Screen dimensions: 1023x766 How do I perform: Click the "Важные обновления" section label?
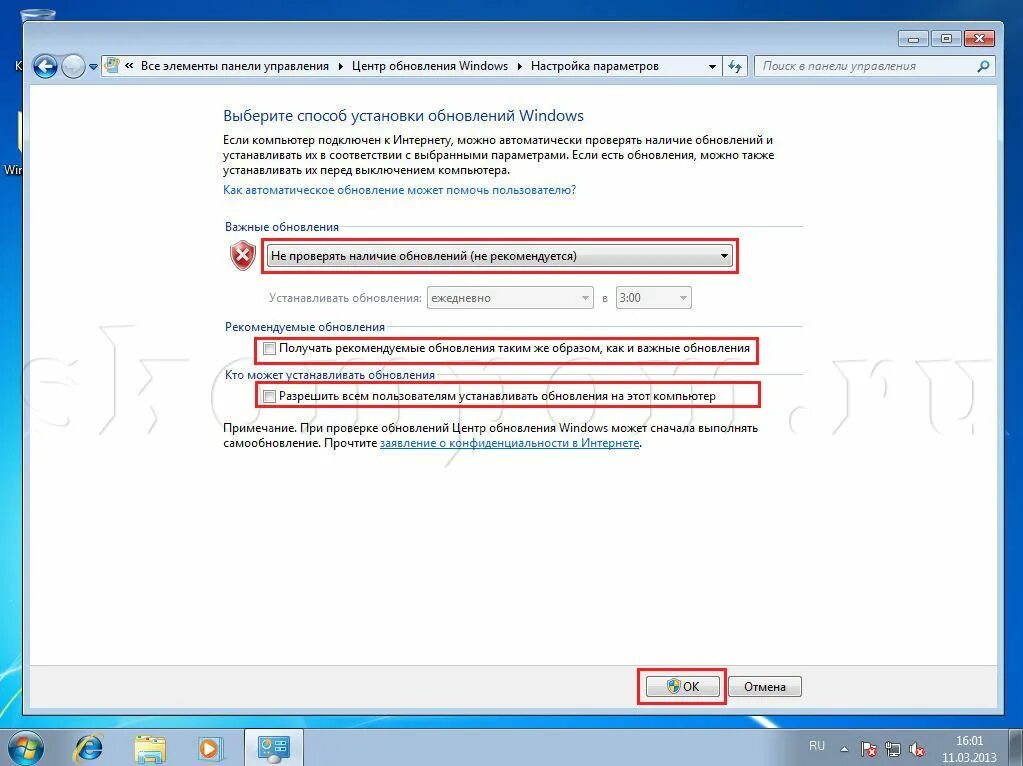[x=282, y=227]
